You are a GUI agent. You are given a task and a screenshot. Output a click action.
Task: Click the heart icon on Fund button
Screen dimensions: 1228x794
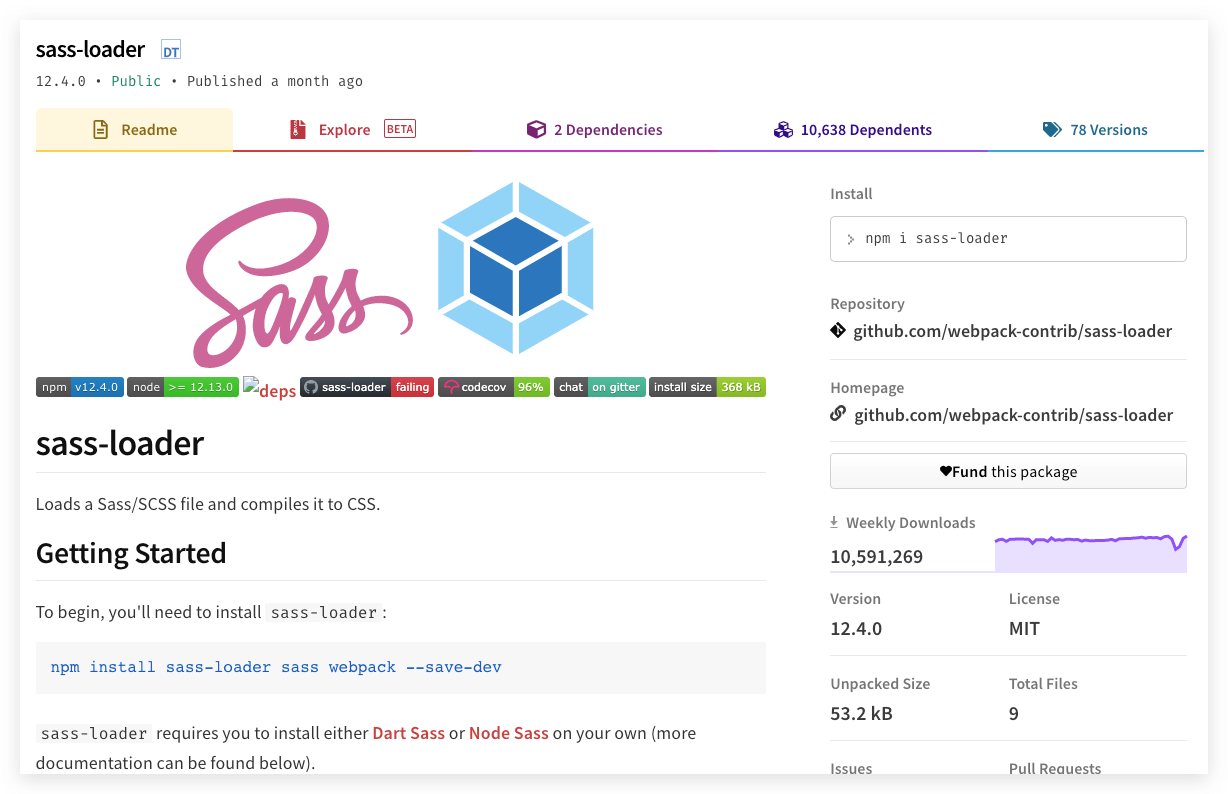click(945, 471)
